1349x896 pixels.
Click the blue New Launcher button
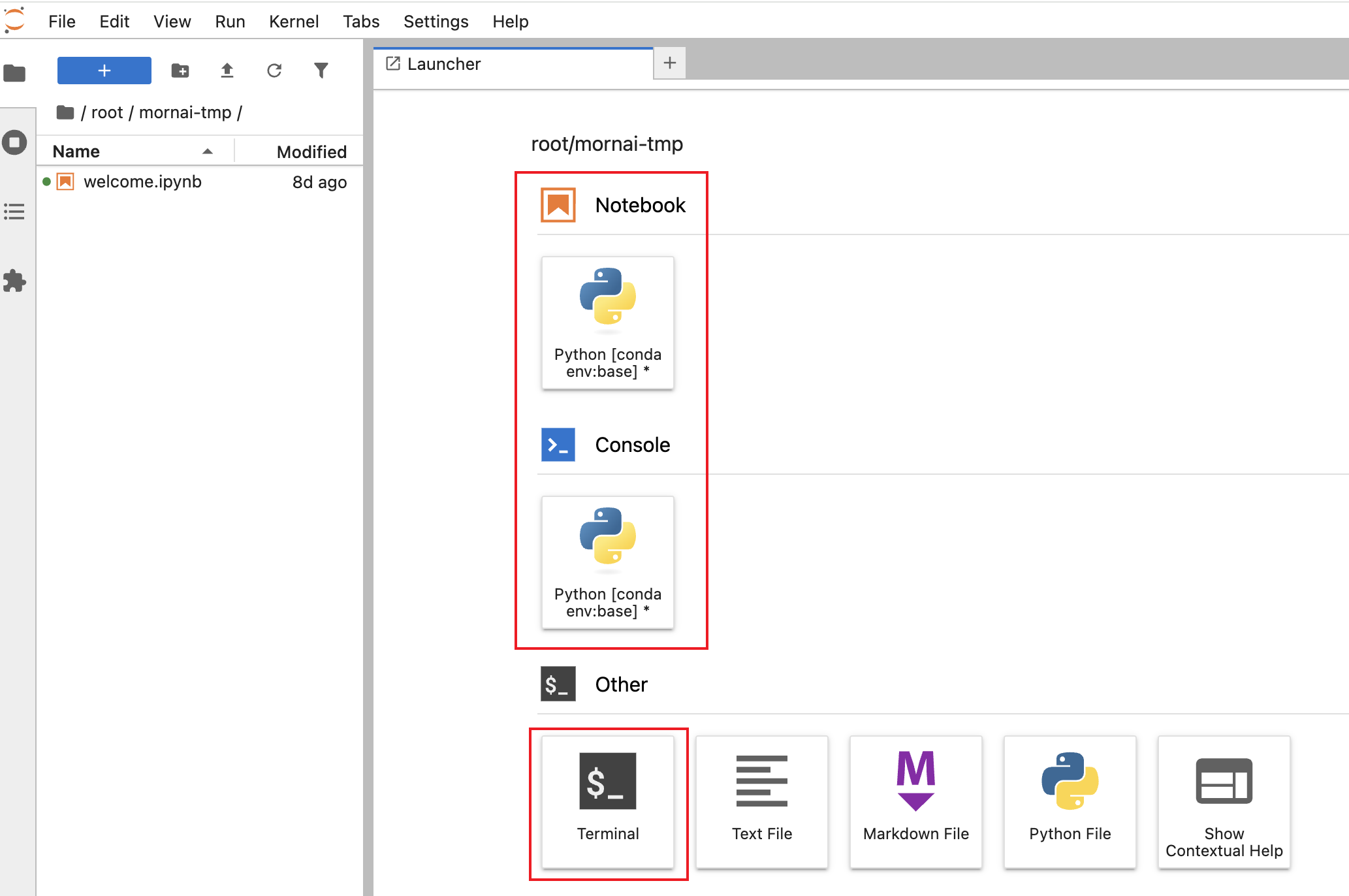pos(104,71)
